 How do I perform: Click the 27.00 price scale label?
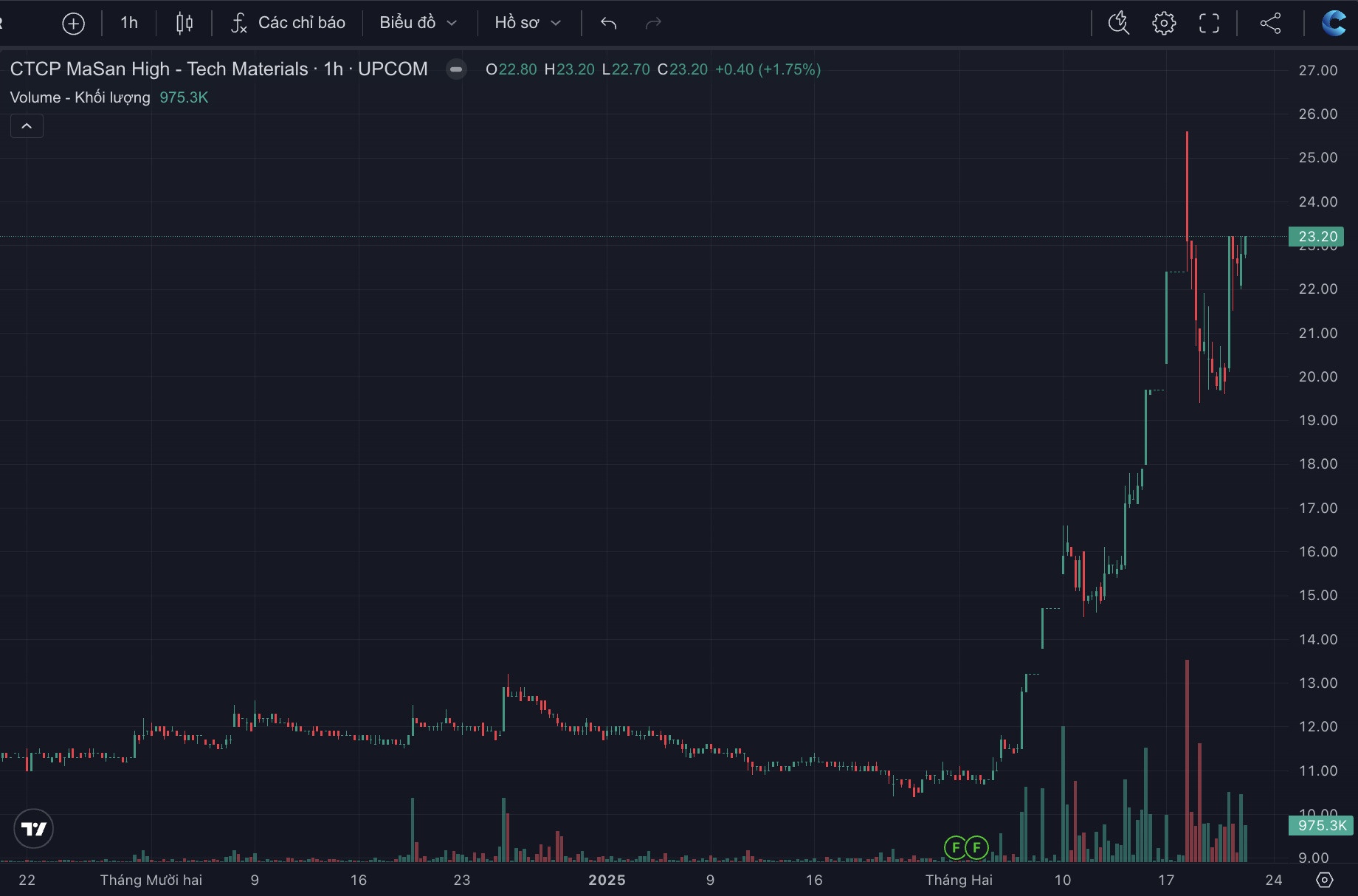[x=1318, y=70]
